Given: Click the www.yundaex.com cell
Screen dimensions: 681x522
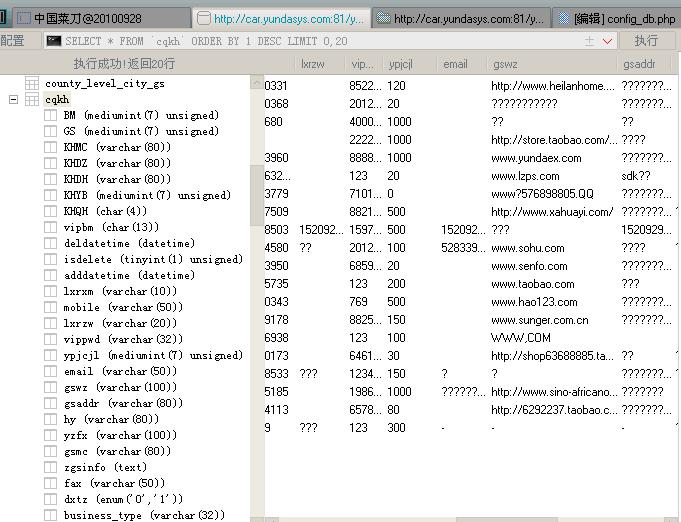Looking at the screenshot, I should [x=536, y=158].
